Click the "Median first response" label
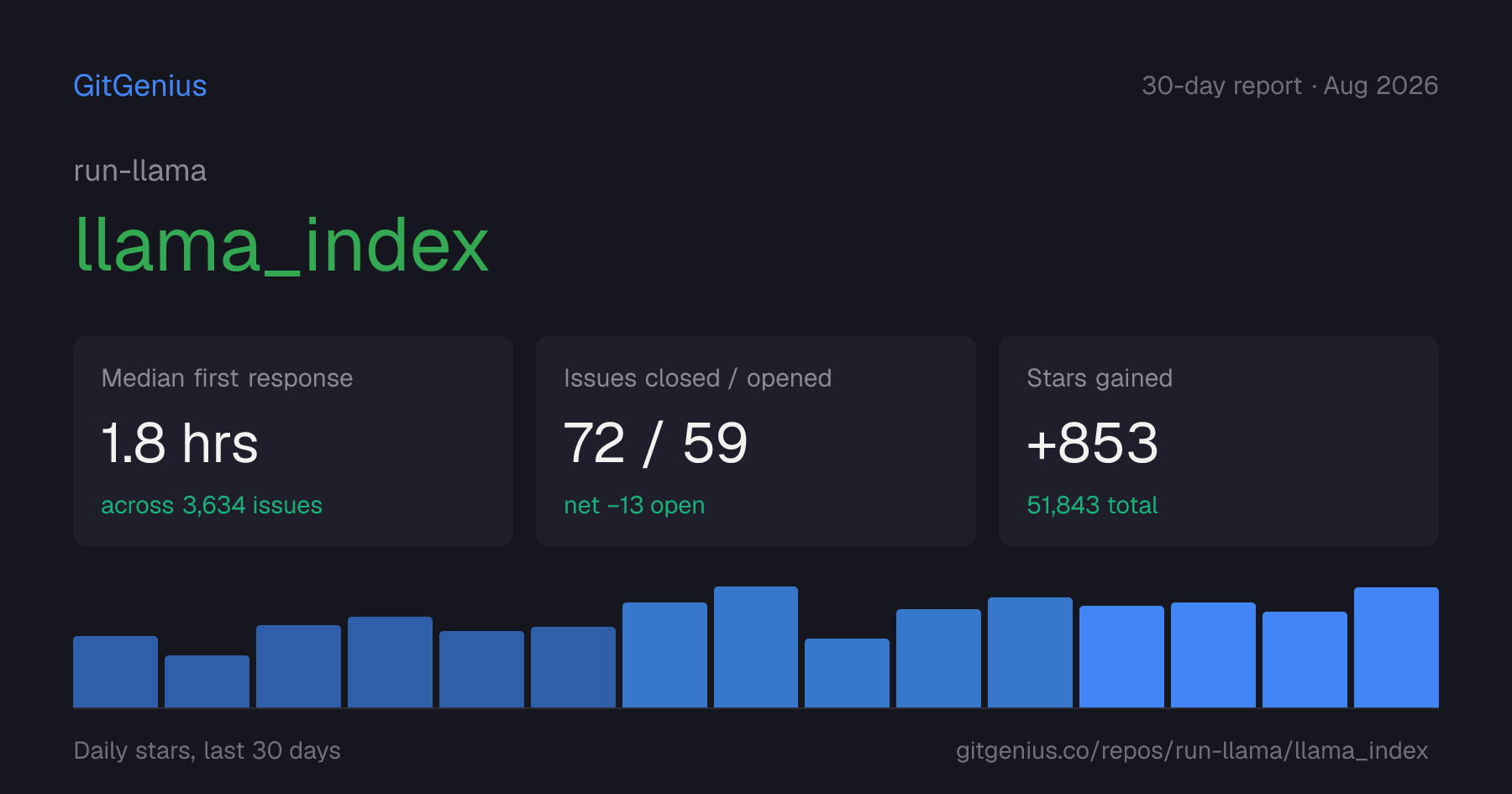 tap(227, 378)
